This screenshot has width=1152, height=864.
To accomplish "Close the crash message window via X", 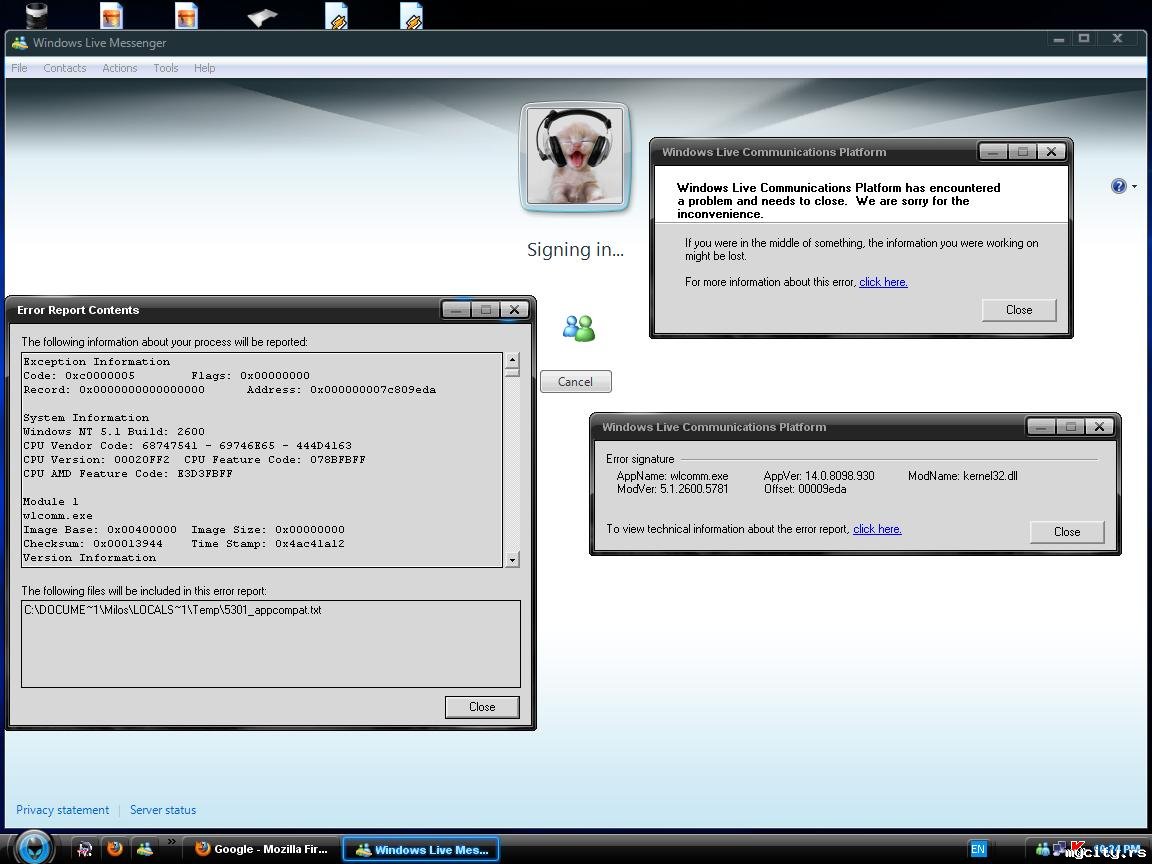I will (1051, 152).
